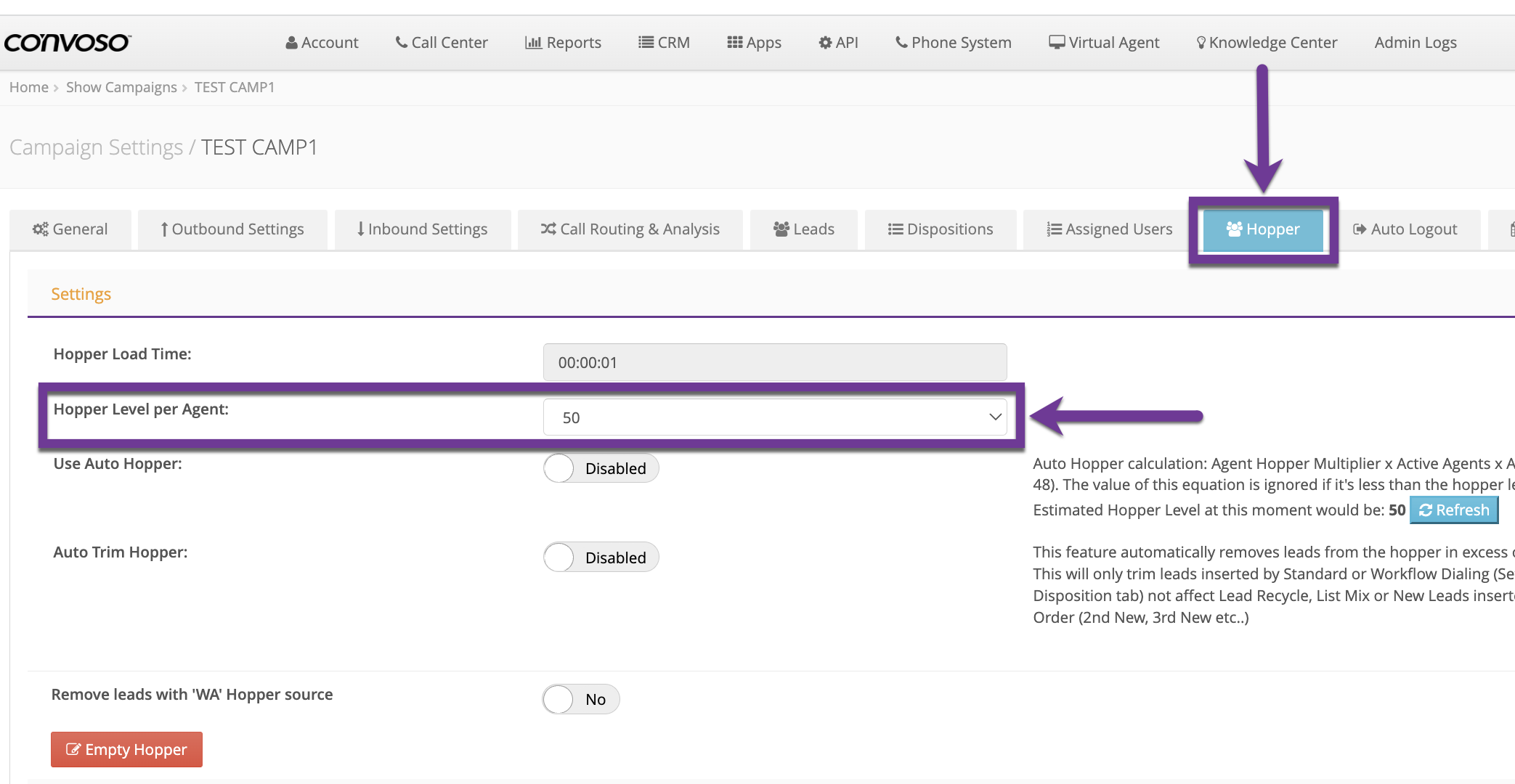The height and width of the screenshot is (784, 1515).
Task: Open the Apps grid menu
Action: coord(754,43)
